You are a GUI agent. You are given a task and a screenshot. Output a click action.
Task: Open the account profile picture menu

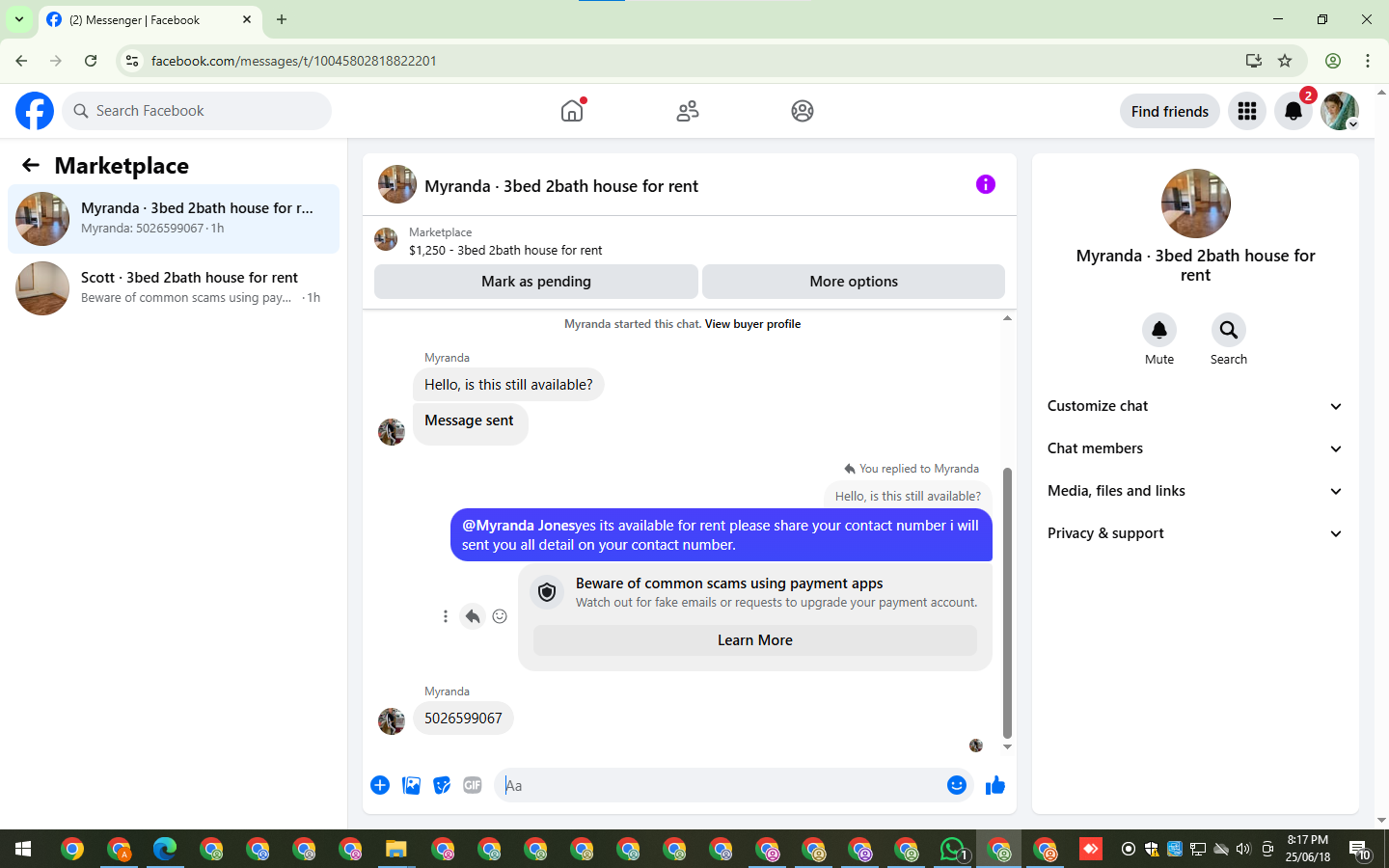coord(1340,111)
